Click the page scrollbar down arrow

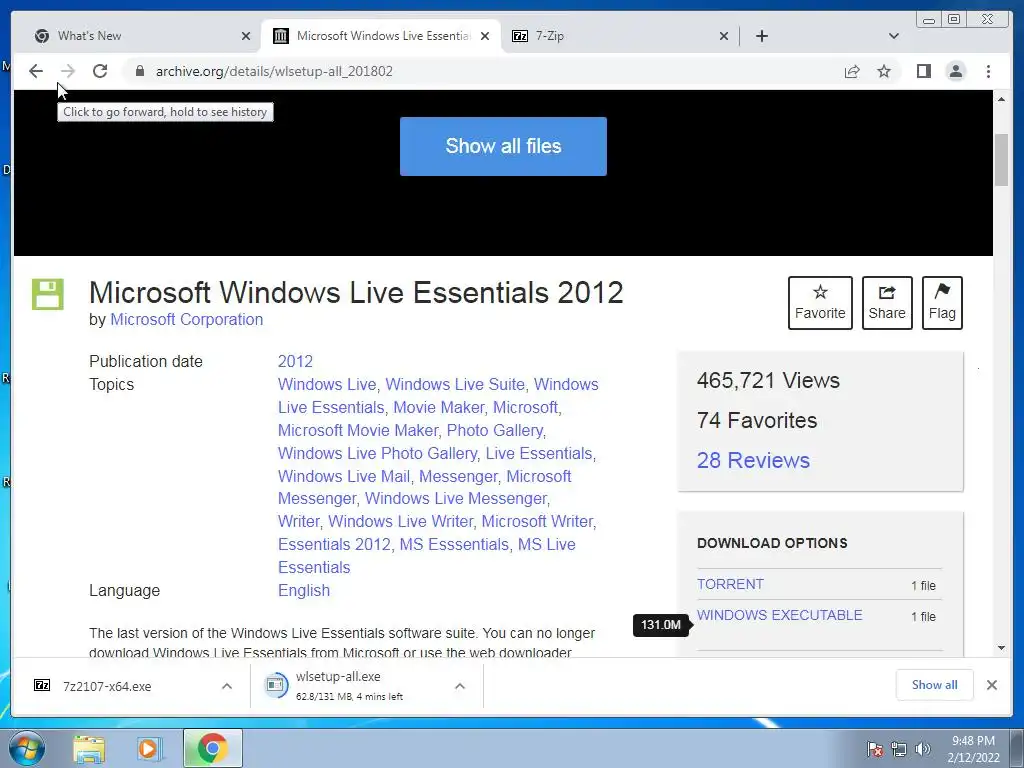[1001, 648]
